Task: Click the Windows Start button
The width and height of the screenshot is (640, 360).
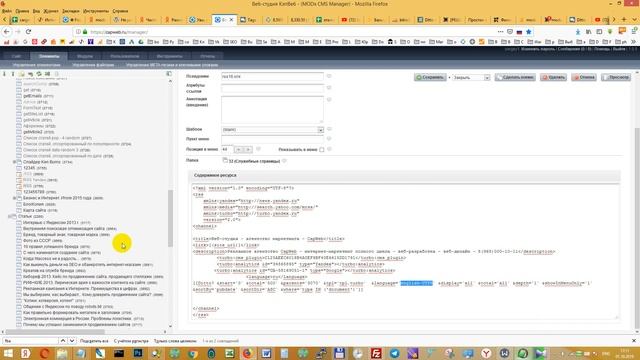Action: tap(8, 353)
